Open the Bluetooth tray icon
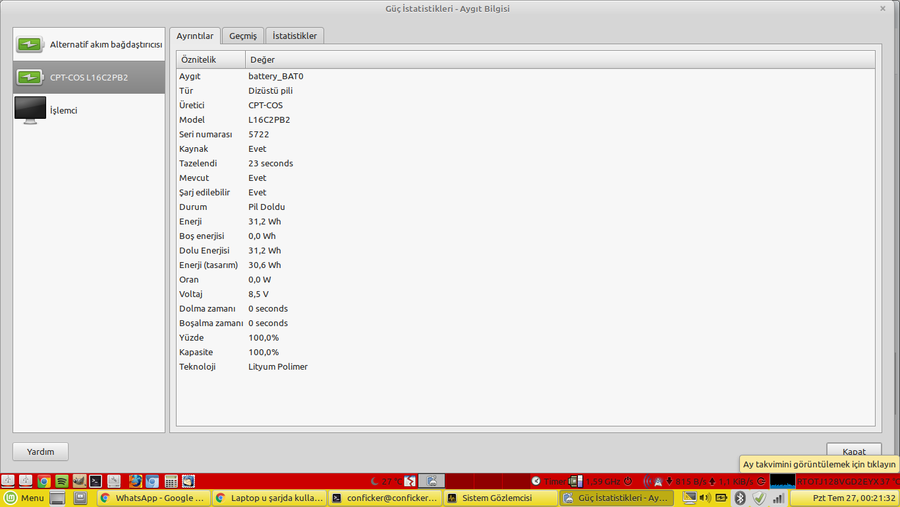900x507 pixels. click(740, 498)
